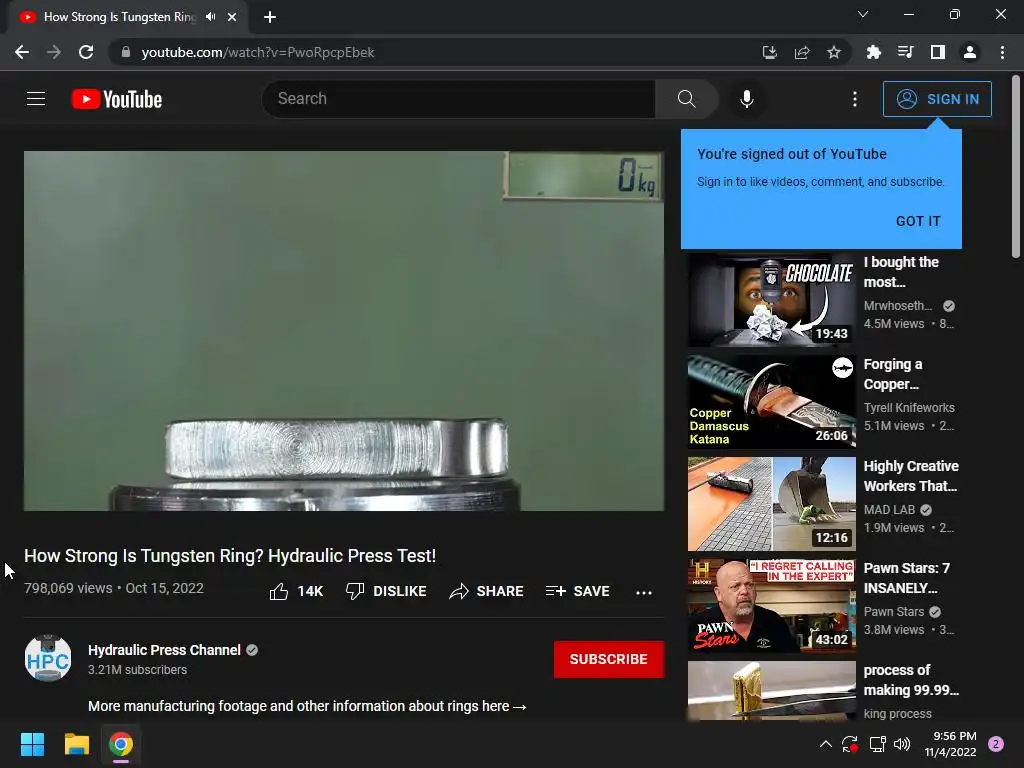
Task: Select the 'How Strong Is Tungsten Ring' tab
Action: (120, 17)
